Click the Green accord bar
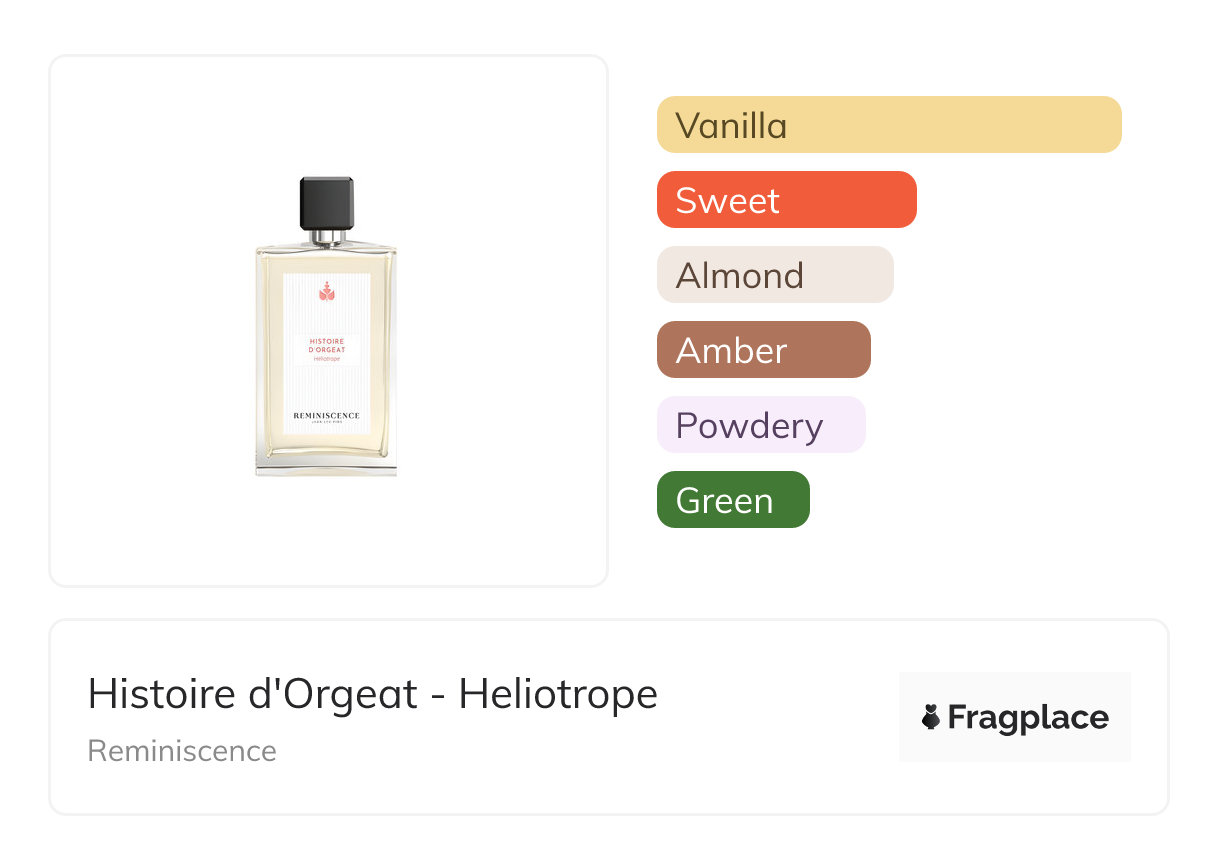This screenshot has width=1218, height=864. [x=732, y=500]
